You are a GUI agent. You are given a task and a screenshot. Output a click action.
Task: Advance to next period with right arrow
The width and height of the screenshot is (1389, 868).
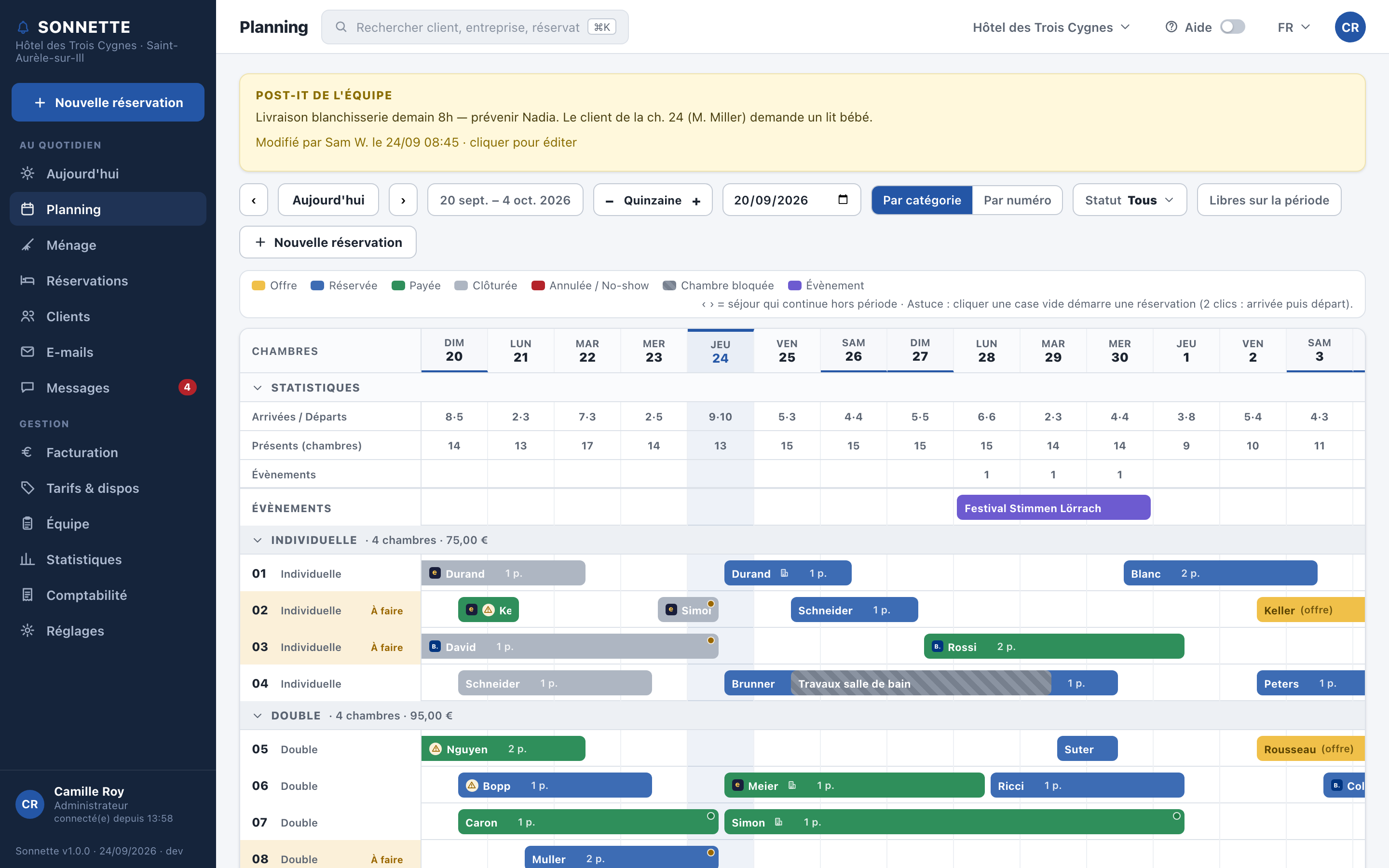403,200
